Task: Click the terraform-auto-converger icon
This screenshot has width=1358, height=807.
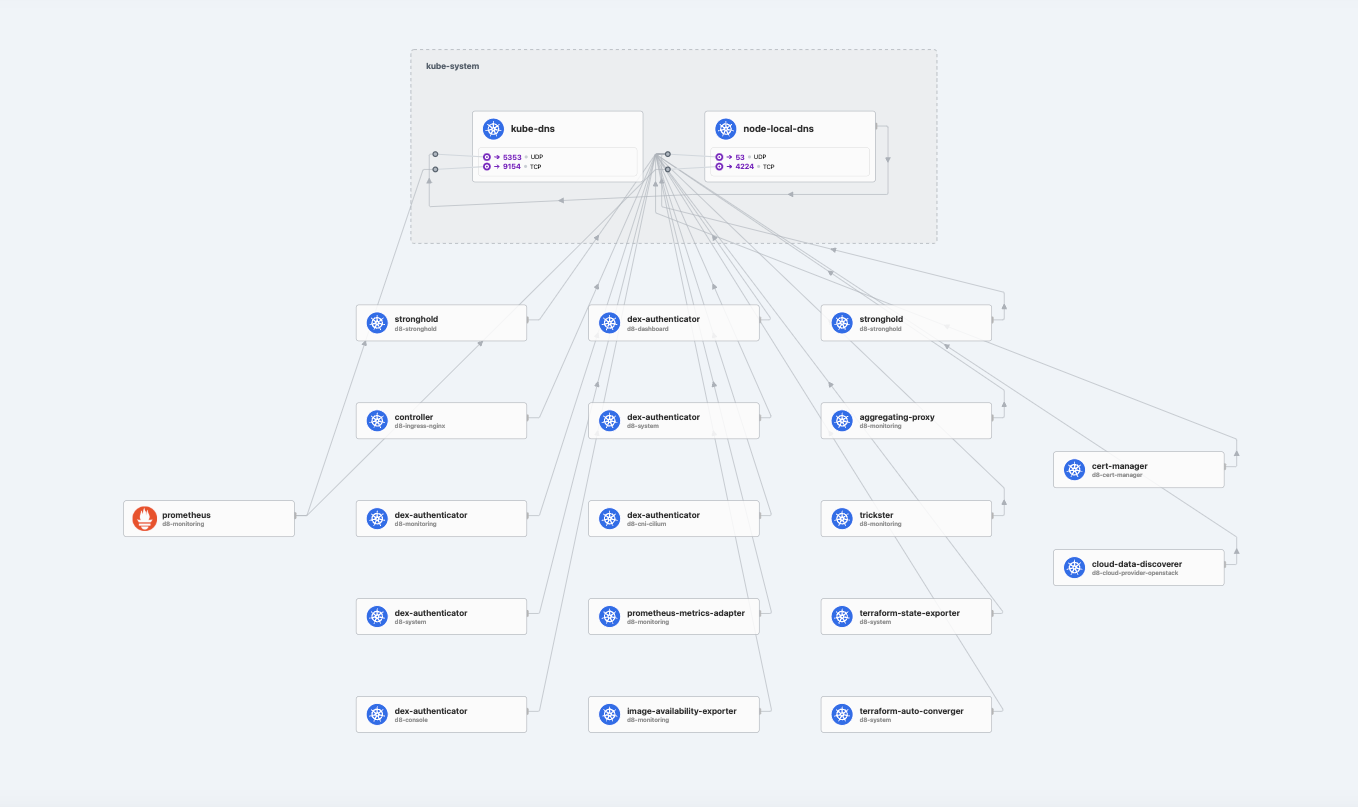Action: (x=842, y=715)
